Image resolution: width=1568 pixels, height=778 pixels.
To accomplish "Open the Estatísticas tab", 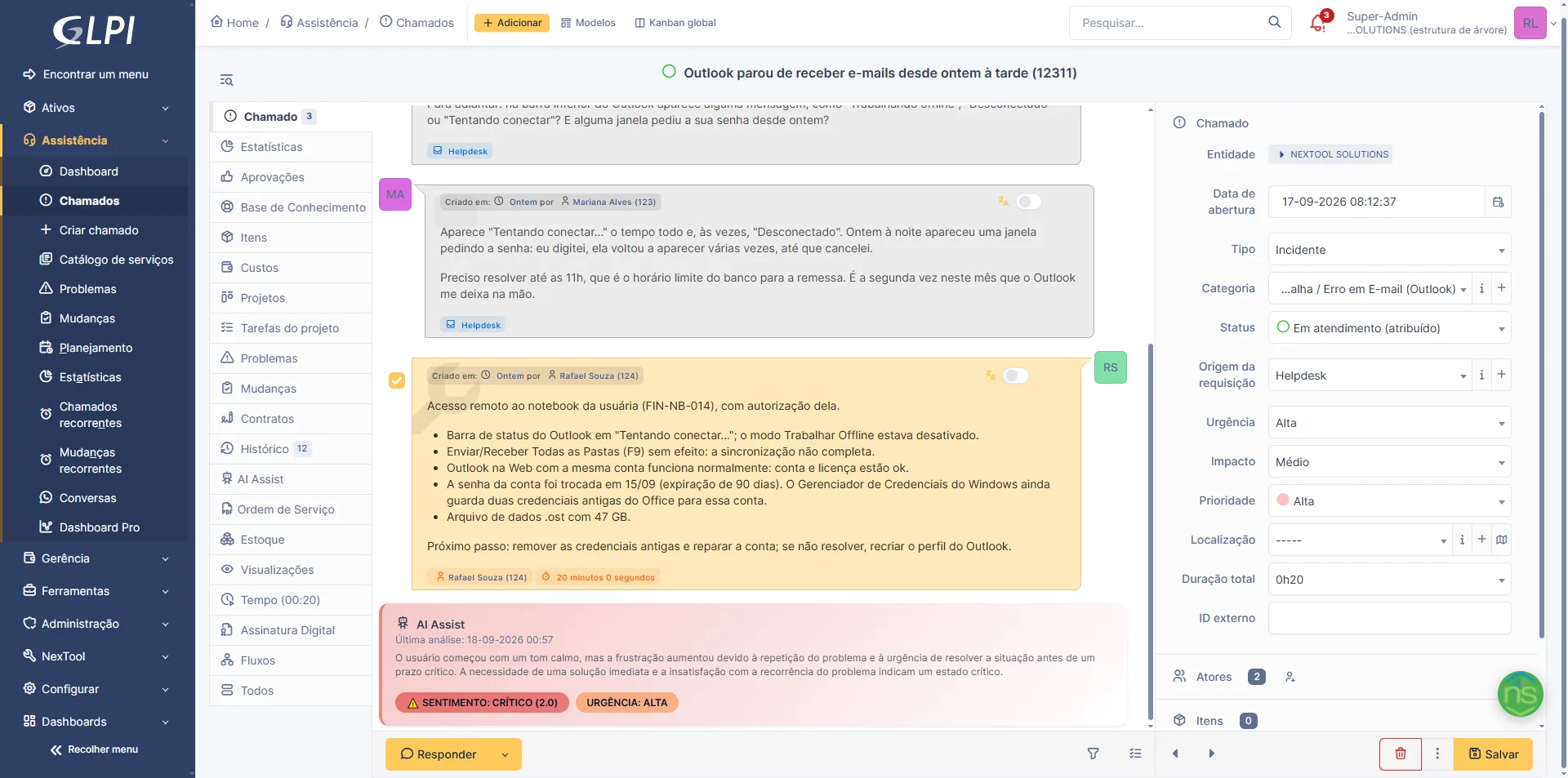I will click(x=291, y=147).
